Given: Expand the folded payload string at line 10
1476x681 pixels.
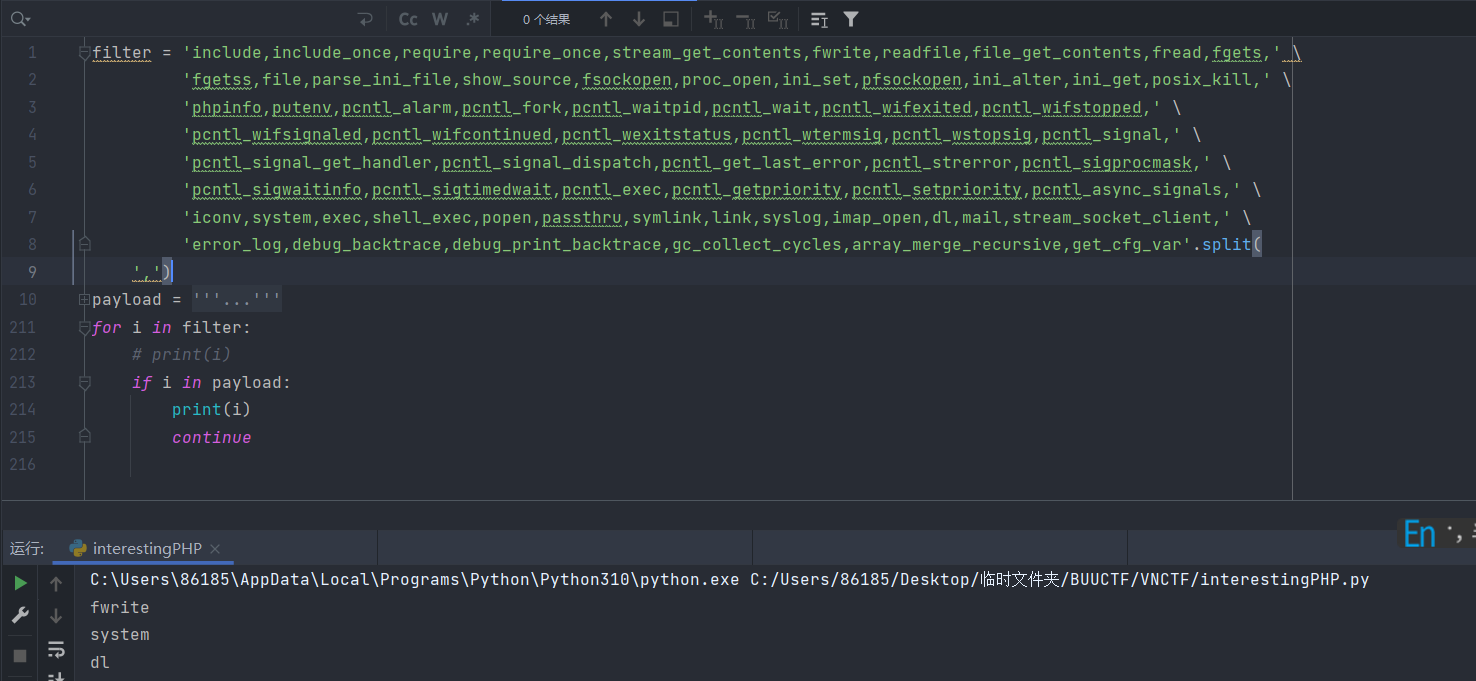Looking at the screenshot, I should (84, 299).
